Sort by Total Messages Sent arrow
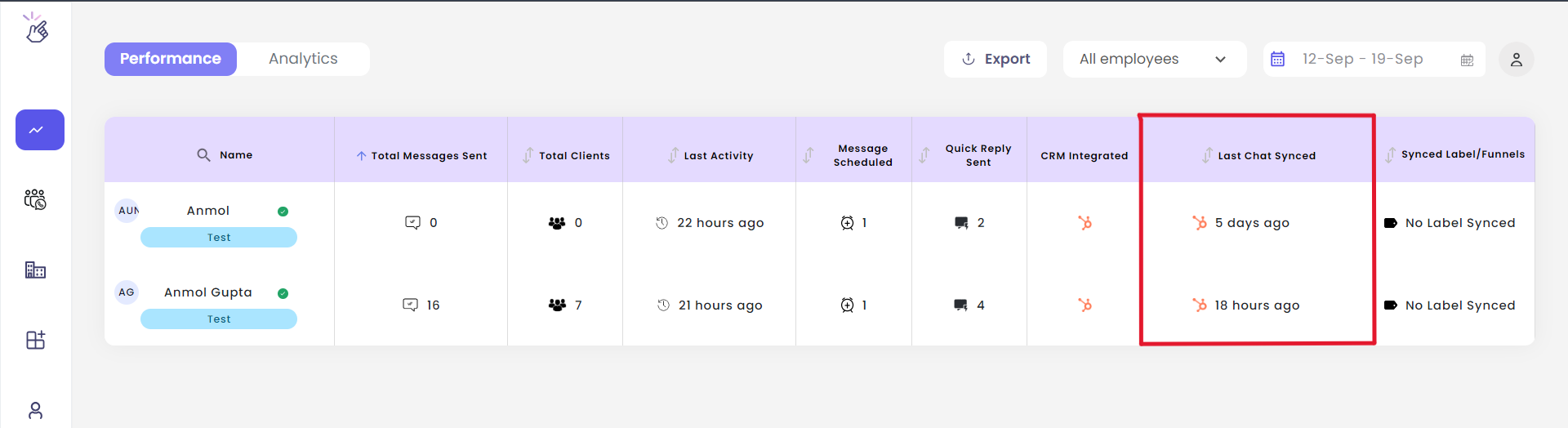The width and height of the screenshot is (1568, 428). click(361, 155)
